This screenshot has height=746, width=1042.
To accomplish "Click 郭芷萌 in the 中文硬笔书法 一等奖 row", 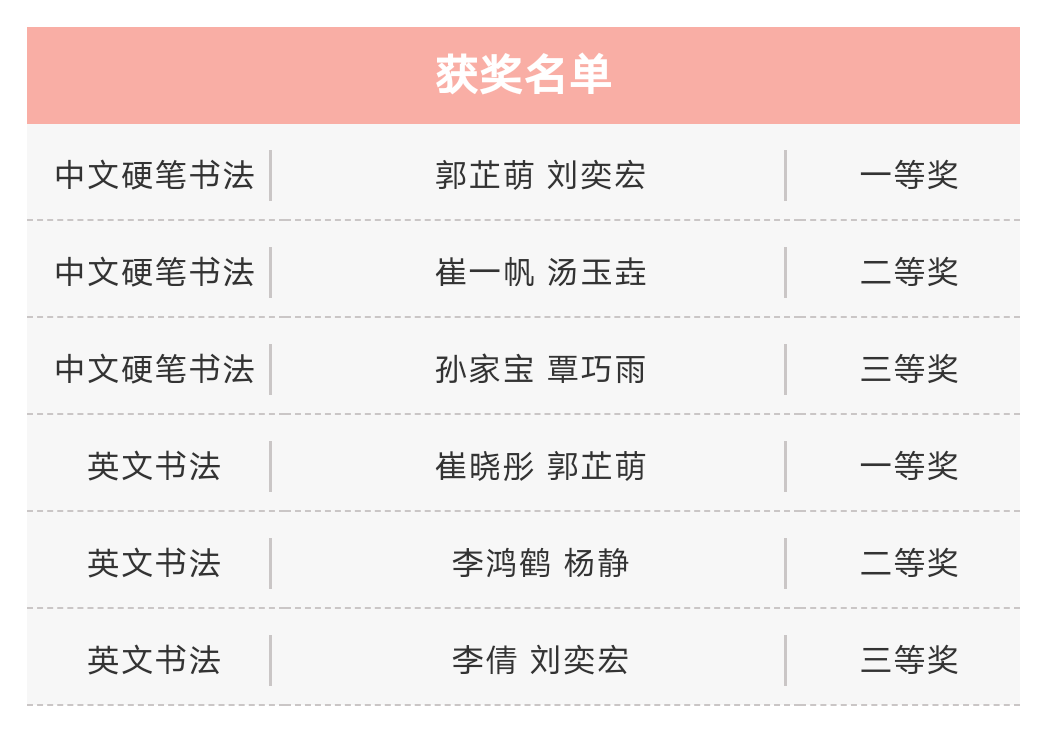I will [485, 176].
